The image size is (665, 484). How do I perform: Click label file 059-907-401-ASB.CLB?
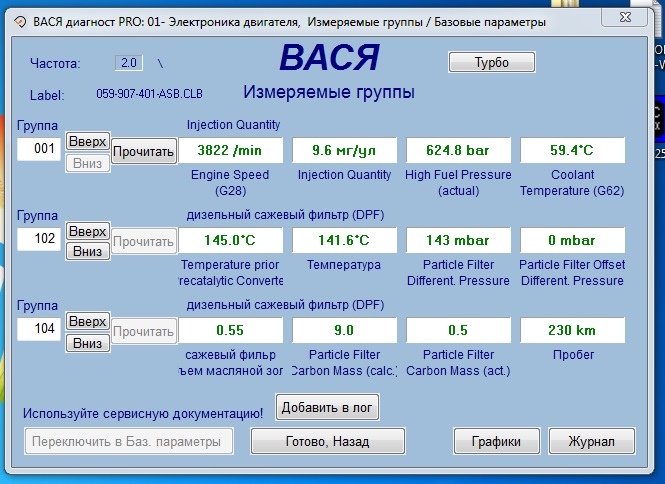click(149, 94)
